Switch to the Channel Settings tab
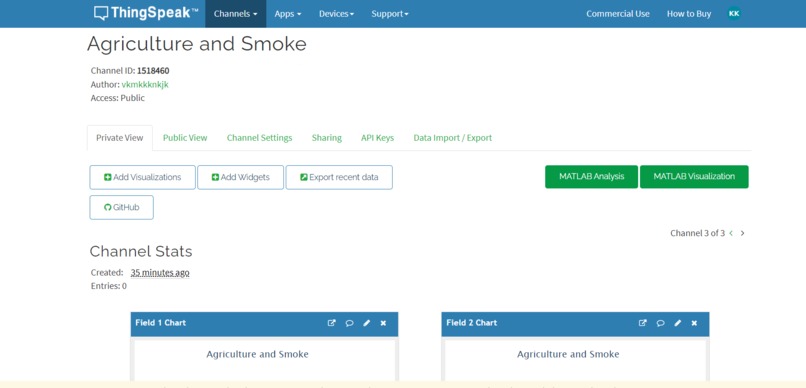Screen dimensions: 806x388 point(260,138)
